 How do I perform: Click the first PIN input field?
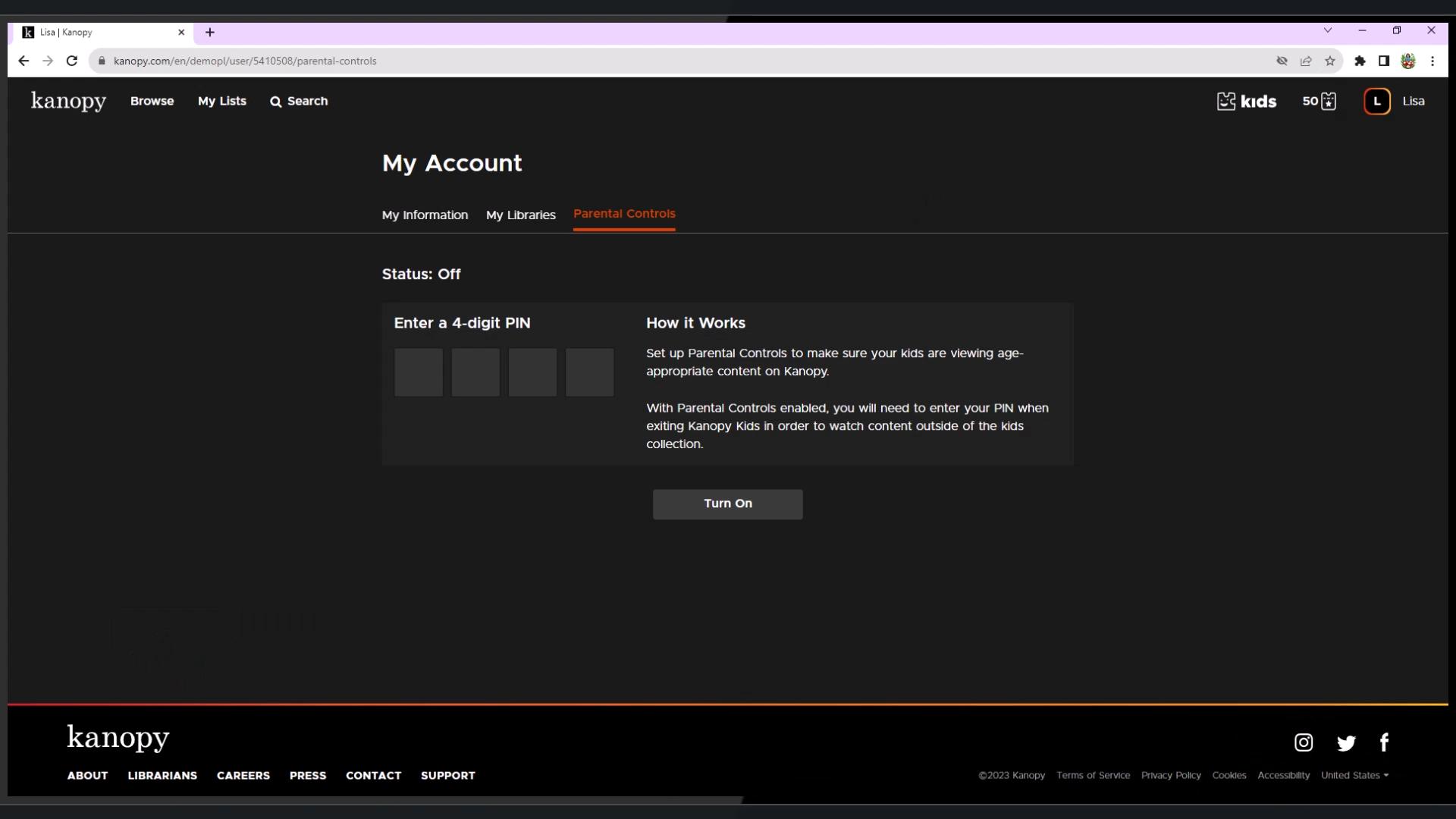pyautogui.click(x=418, y=372)
